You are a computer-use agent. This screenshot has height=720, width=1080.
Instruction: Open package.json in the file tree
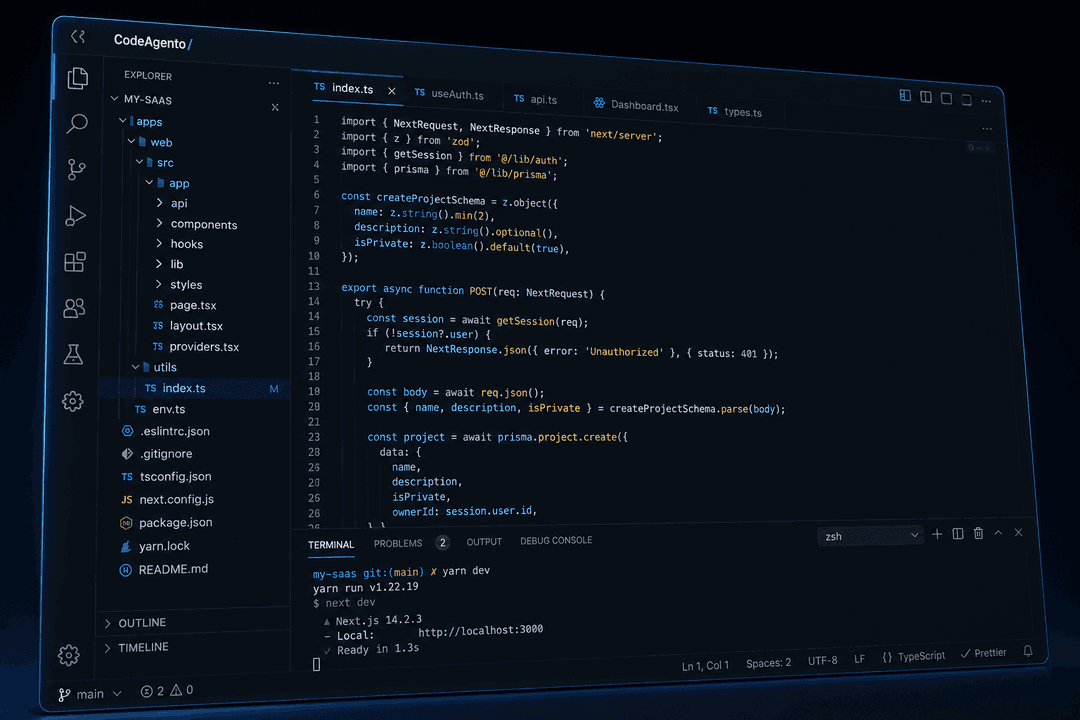(175, 523)
